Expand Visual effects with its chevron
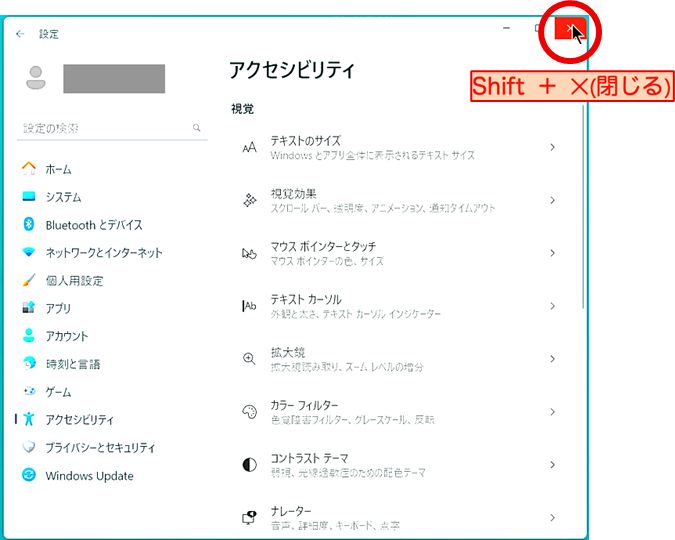Viewport: 675px width, 540px height. click(552, 200)
